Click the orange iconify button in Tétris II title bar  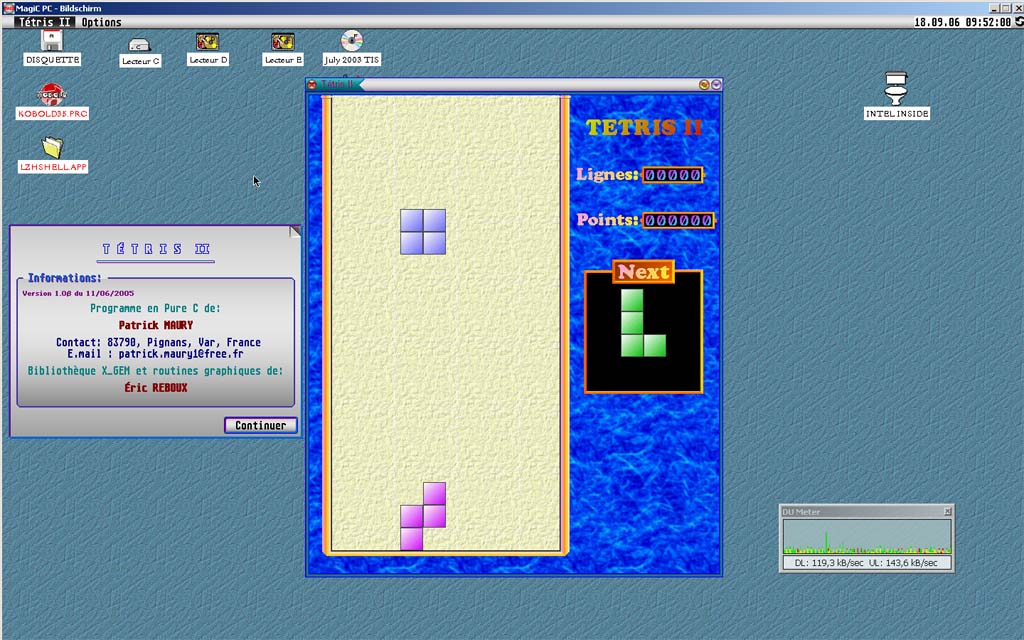(703, 85)
